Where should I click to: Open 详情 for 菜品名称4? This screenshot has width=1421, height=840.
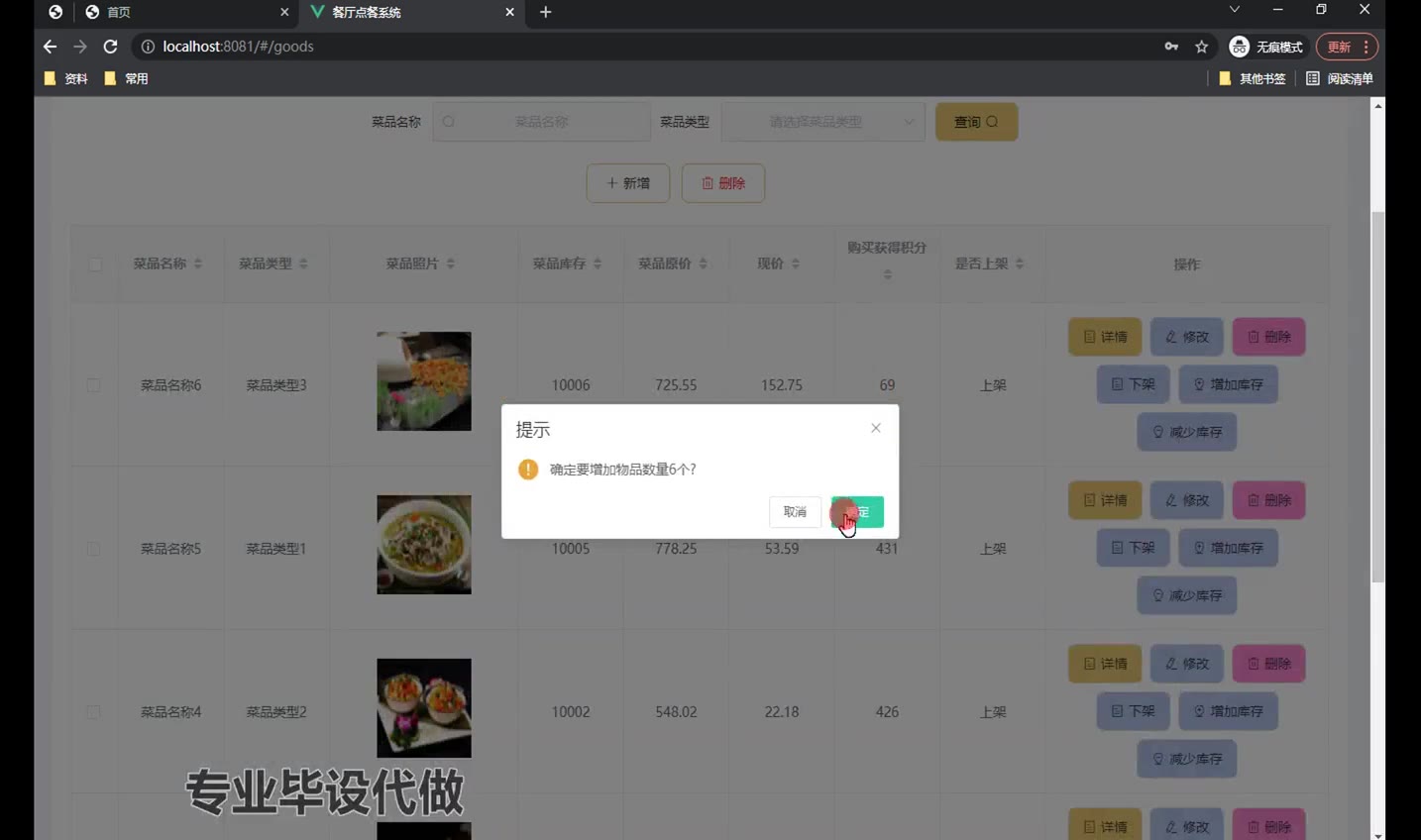point(1105,664)
